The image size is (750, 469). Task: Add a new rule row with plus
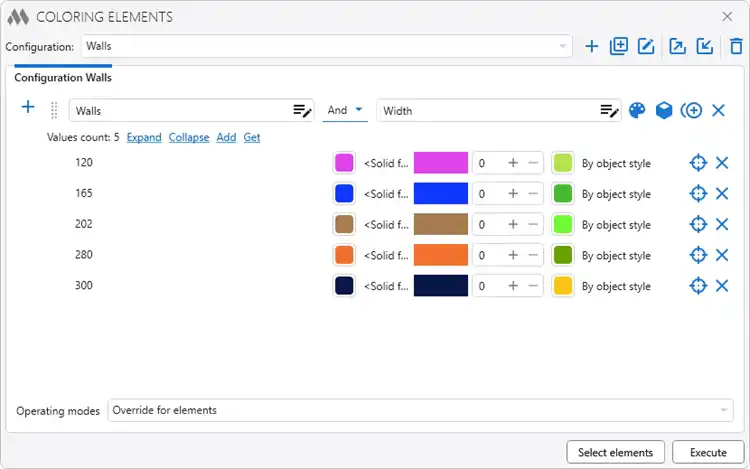click(28, 107)
